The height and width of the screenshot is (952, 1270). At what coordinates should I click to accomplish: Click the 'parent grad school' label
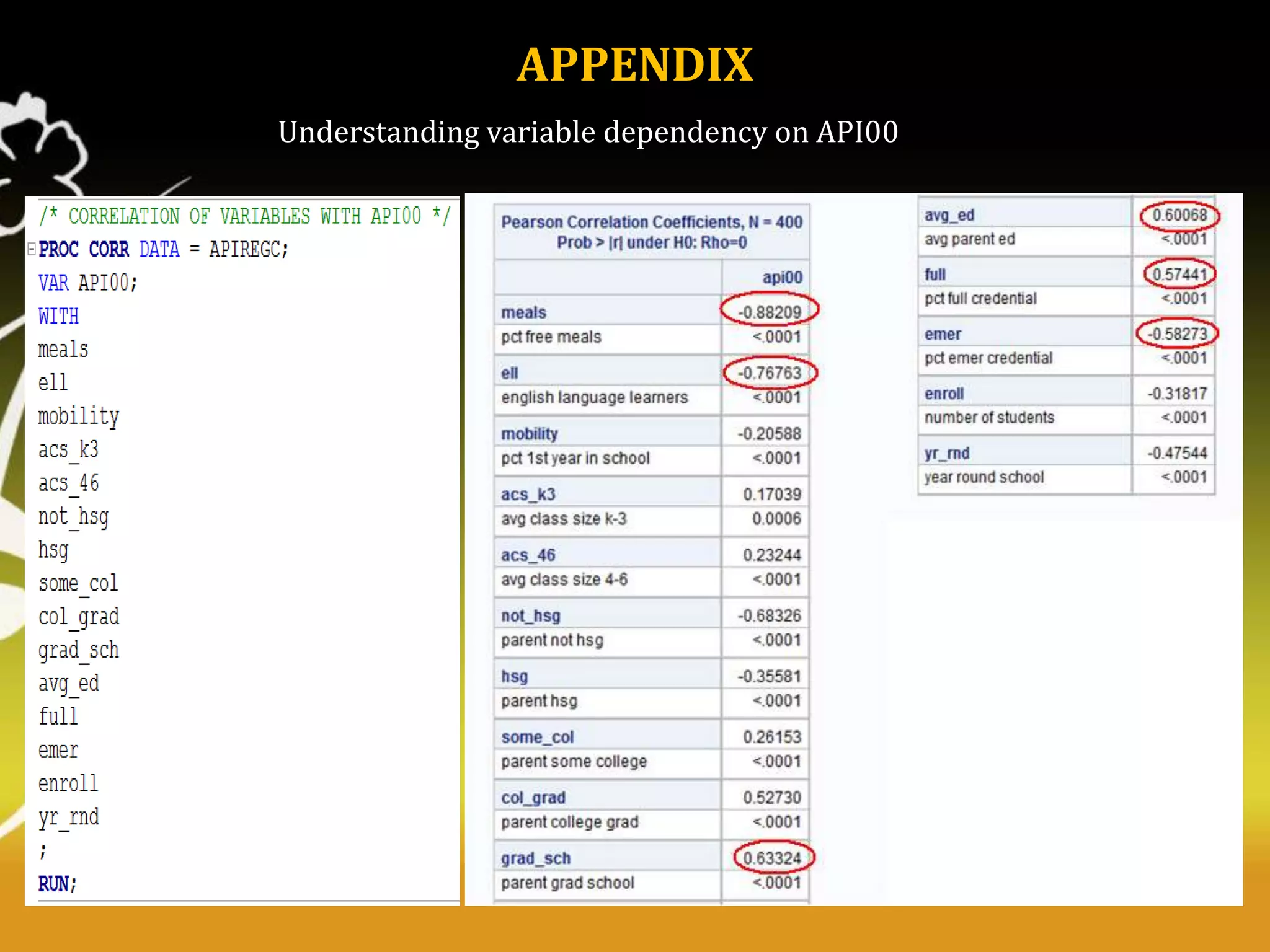click(568, 883)
